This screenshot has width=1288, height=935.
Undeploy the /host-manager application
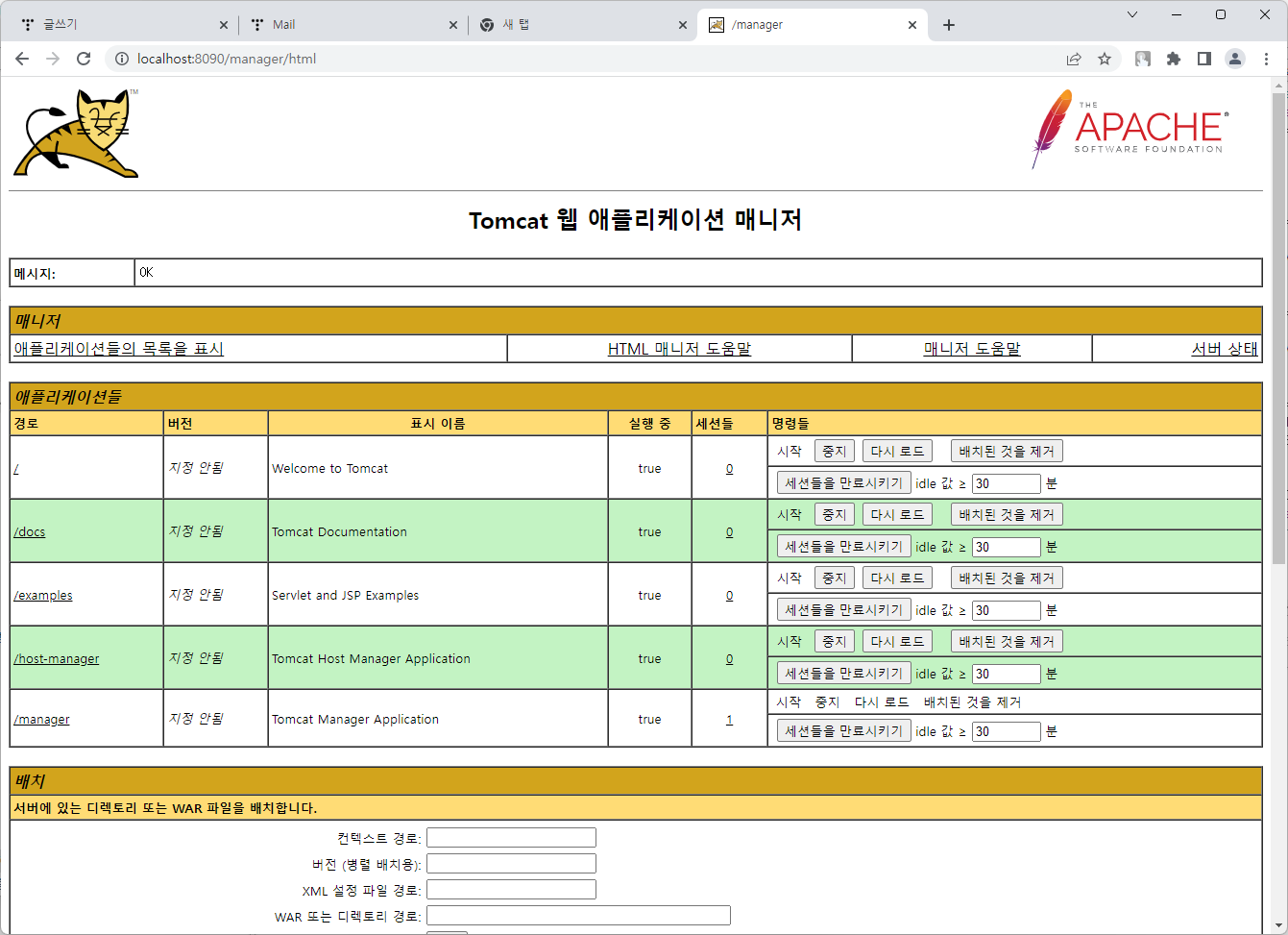(1007, 641)
